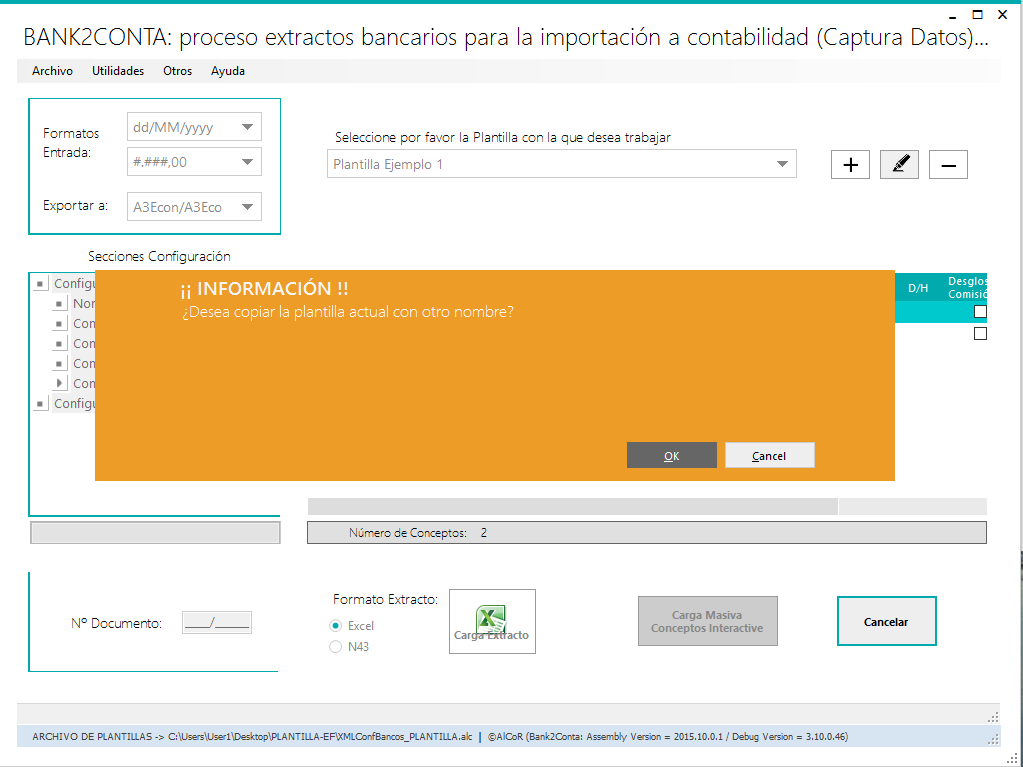The width and height of the screenshot is (1023, 767).
Task: Click the Exportar a: label
Action: click(x=76, y=205)
